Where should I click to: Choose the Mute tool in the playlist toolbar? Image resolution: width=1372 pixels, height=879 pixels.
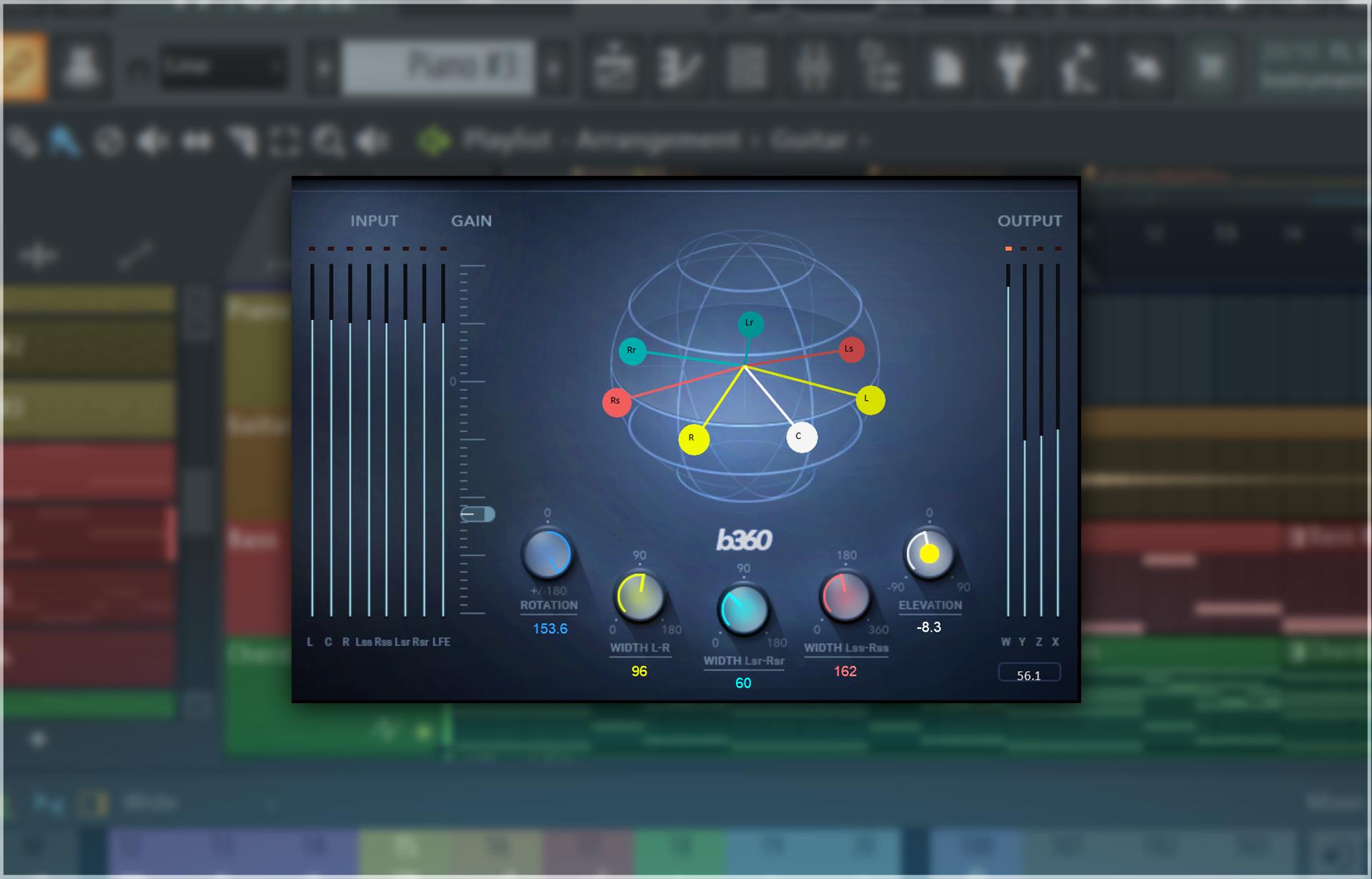[x=152, y=141]
